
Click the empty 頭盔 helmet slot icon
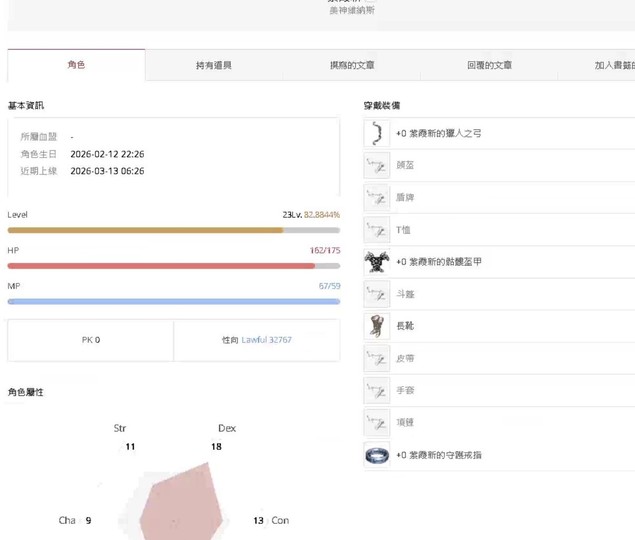pyautogui.click(x=377, y=165)
